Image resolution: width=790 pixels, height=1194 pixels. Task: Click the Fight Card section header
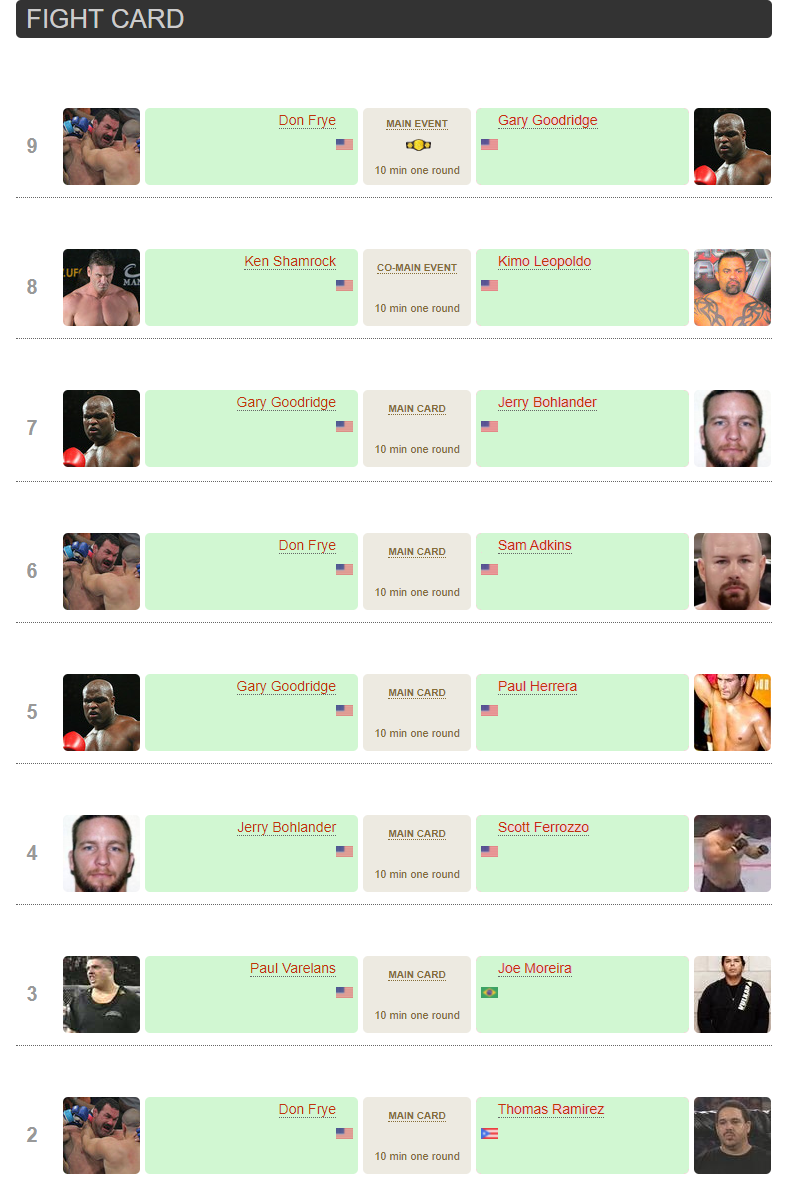tap(105, 19)
